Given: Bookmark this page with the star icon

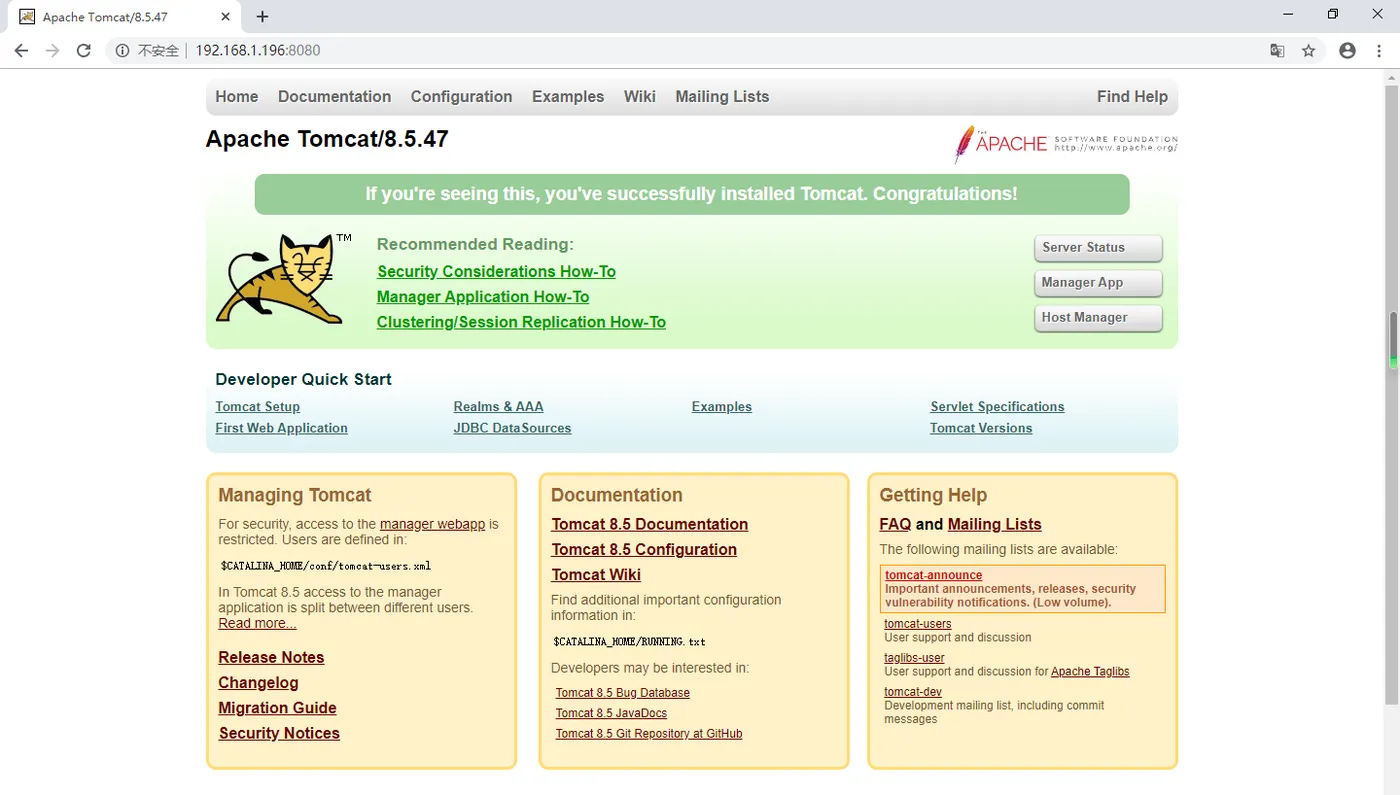Looking at the screenshot, I should (1308, 50).
